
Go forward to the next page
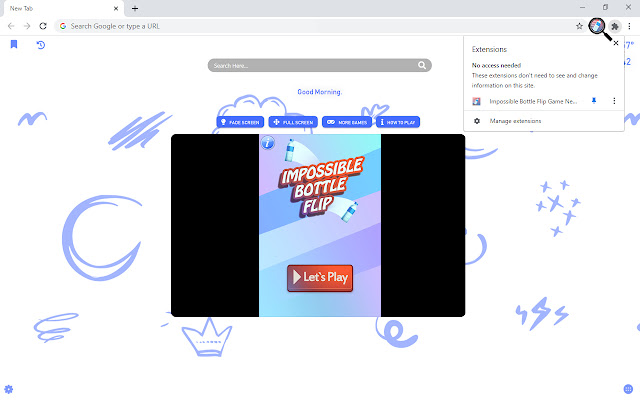tap(27, 26)
